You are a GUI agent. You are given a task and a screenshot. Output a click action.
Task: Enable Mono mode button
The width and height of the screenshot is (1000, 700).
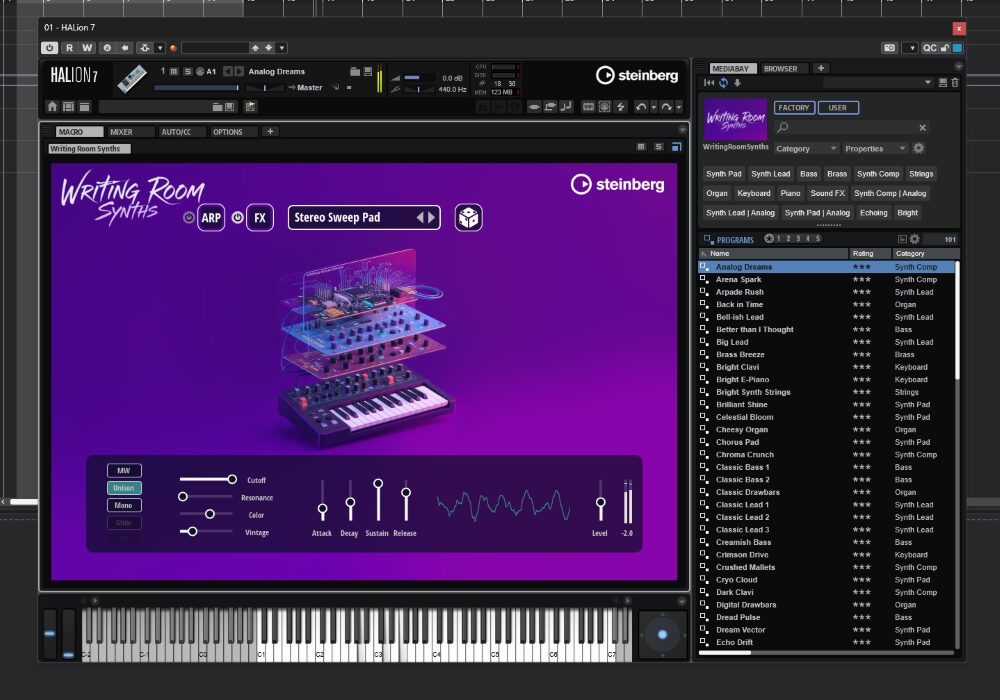[x=124, y=505]
